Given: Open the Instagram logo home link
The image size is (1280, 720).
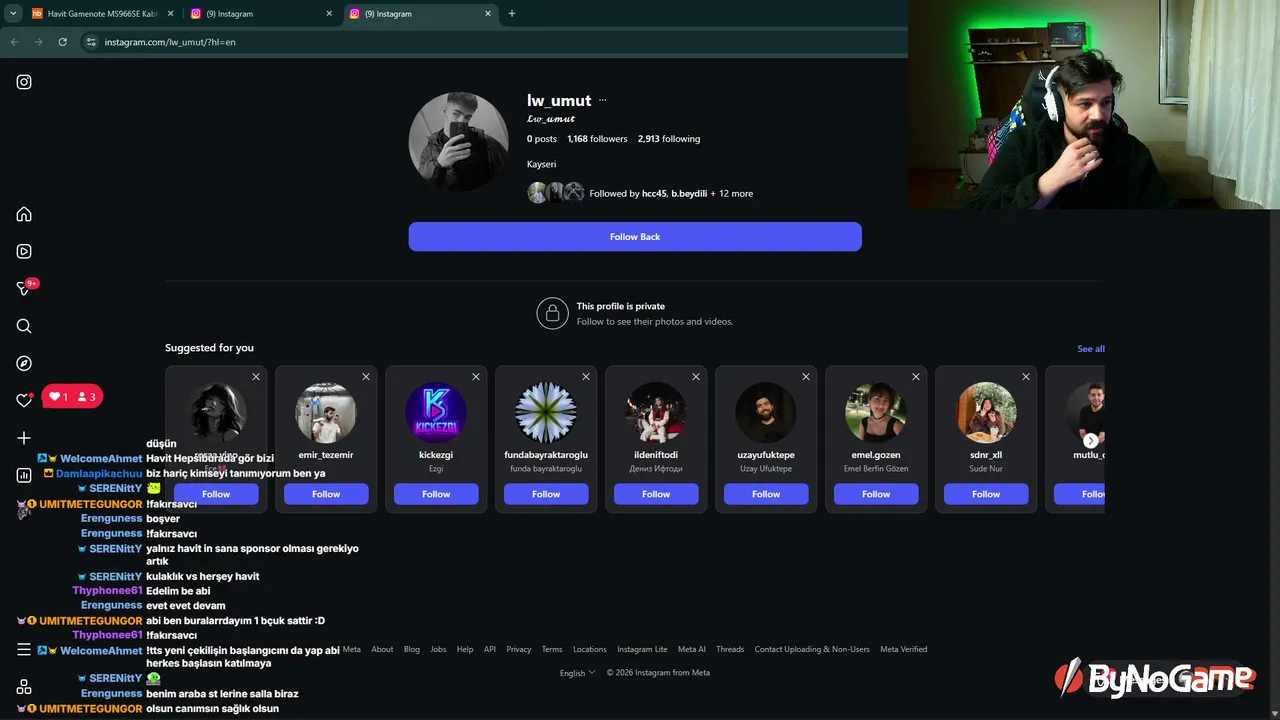Looking at the screenshot, I should (24, 82).
